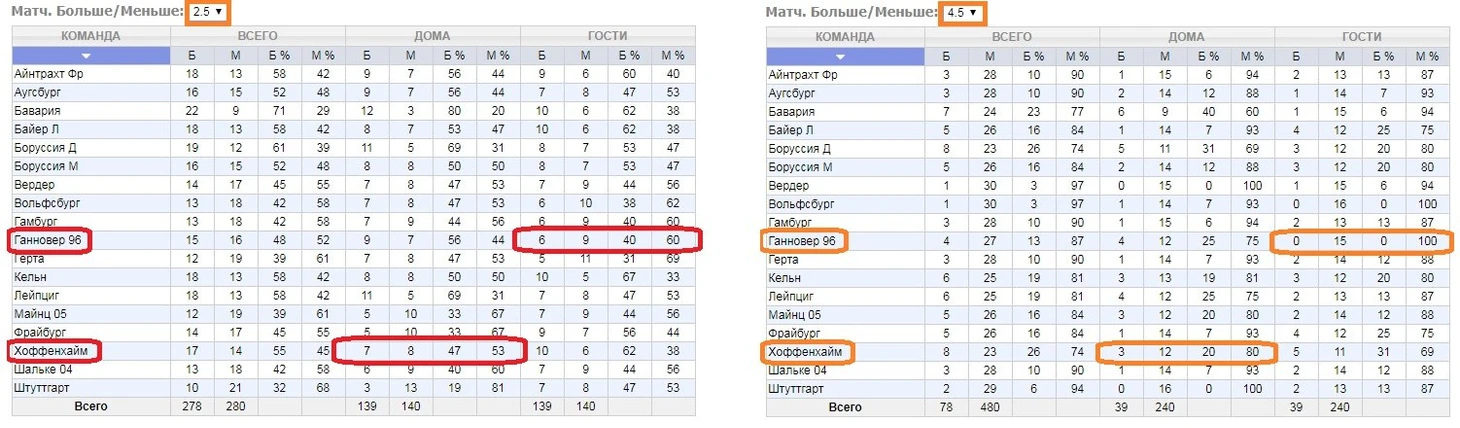Select the ВСЕГО header in 2.5 table
Screen dimensions: 1460x428
(258, 37)
